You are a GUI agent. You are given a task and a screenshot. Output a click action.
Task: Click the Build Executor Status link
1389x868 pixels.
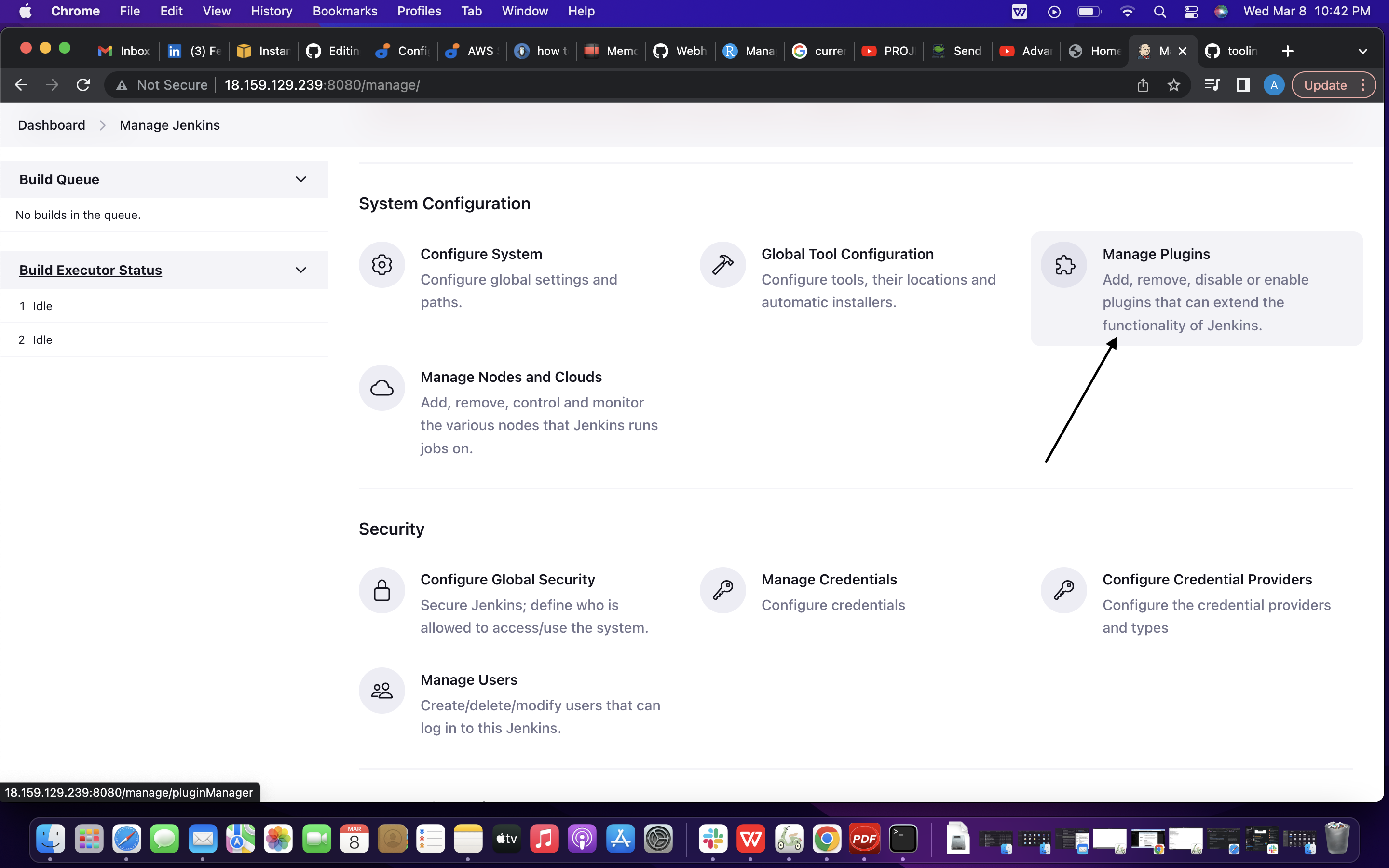[x=91, y=270]
